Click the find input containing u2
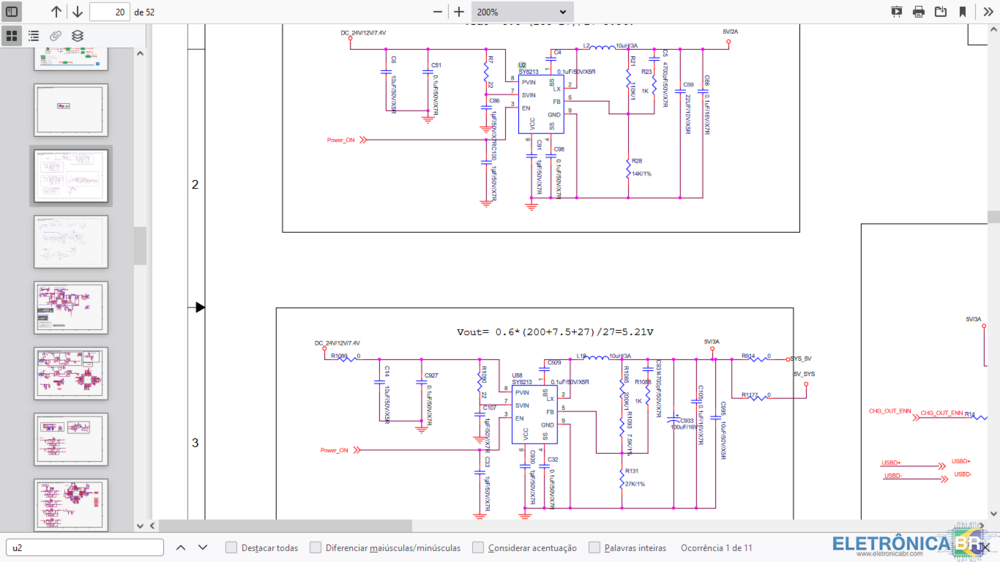Screen dimensions: 1000x562 [85, 547]
